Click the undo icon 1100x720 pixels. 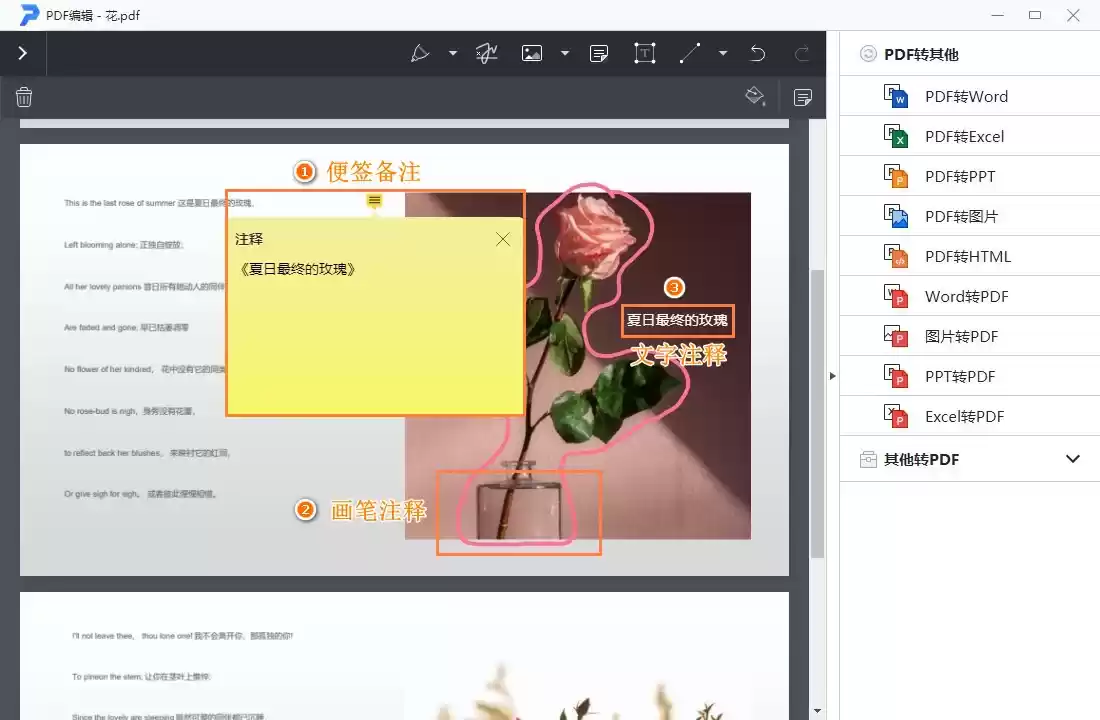point(757,53)
